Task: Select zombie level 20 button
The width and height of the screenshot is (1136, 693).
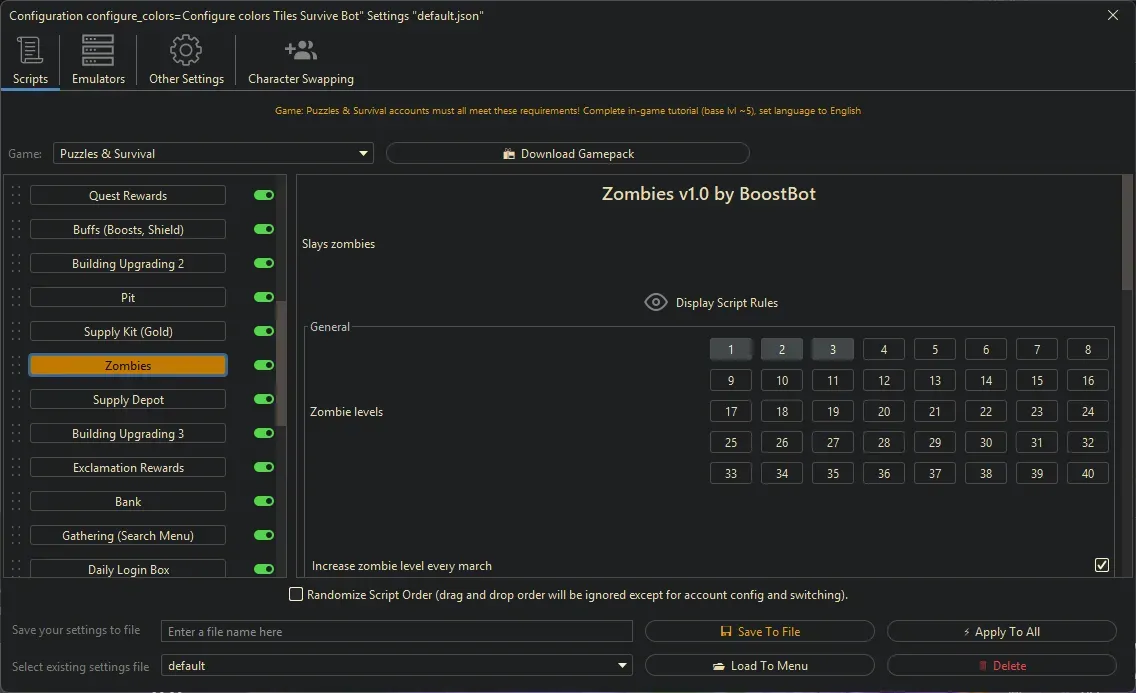Action: click(884, 412)
